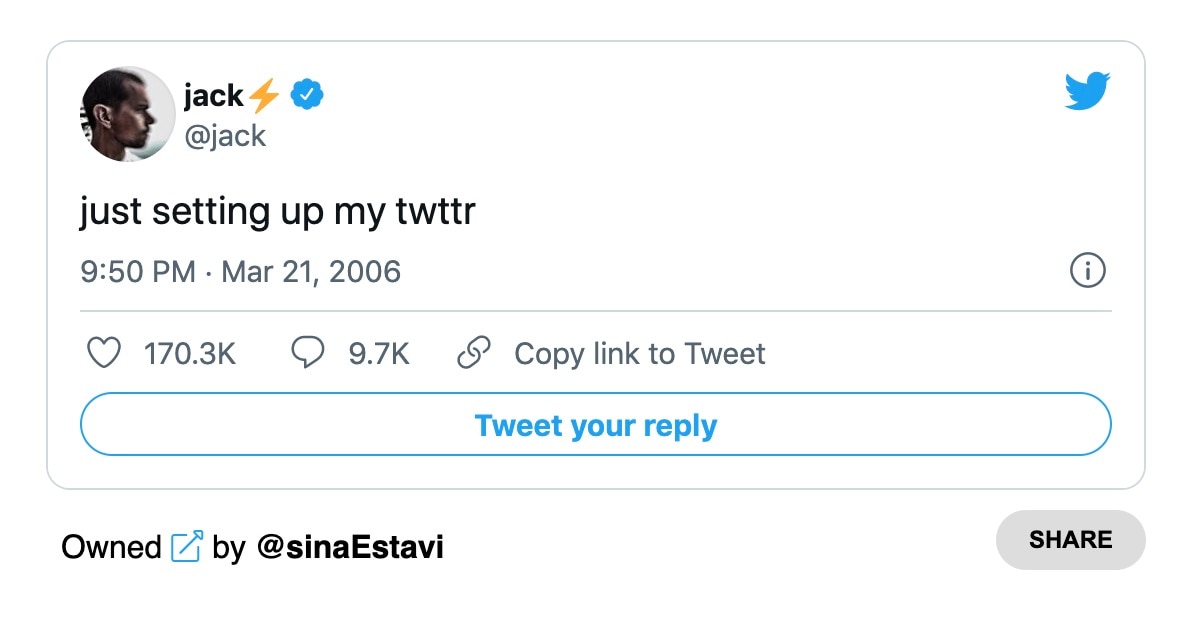Image resolution: width=1192 pixels, height=620 pixels.
Task: Click the Twitter bird logo
Action: [x=1087, y=92]
